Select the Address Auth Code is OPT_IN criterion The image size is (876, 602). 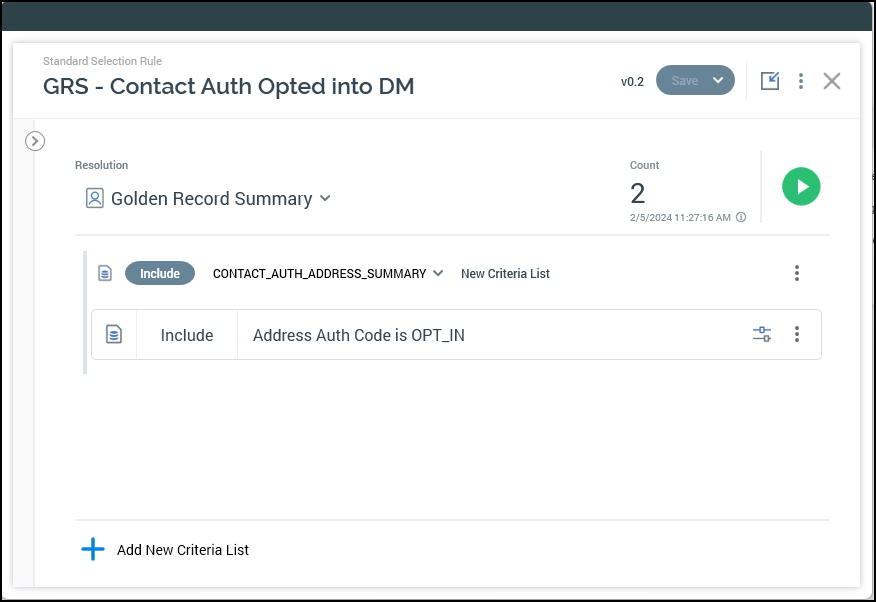click(359, 335)
